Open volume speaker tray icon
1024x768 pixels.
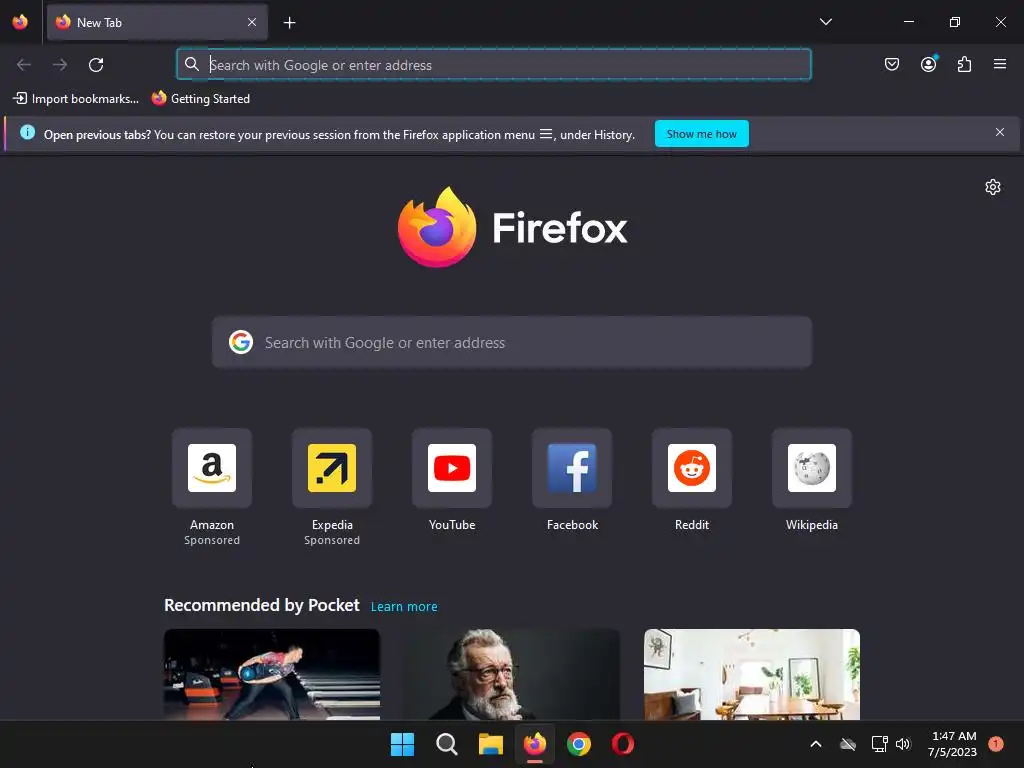tap(903, 744)
